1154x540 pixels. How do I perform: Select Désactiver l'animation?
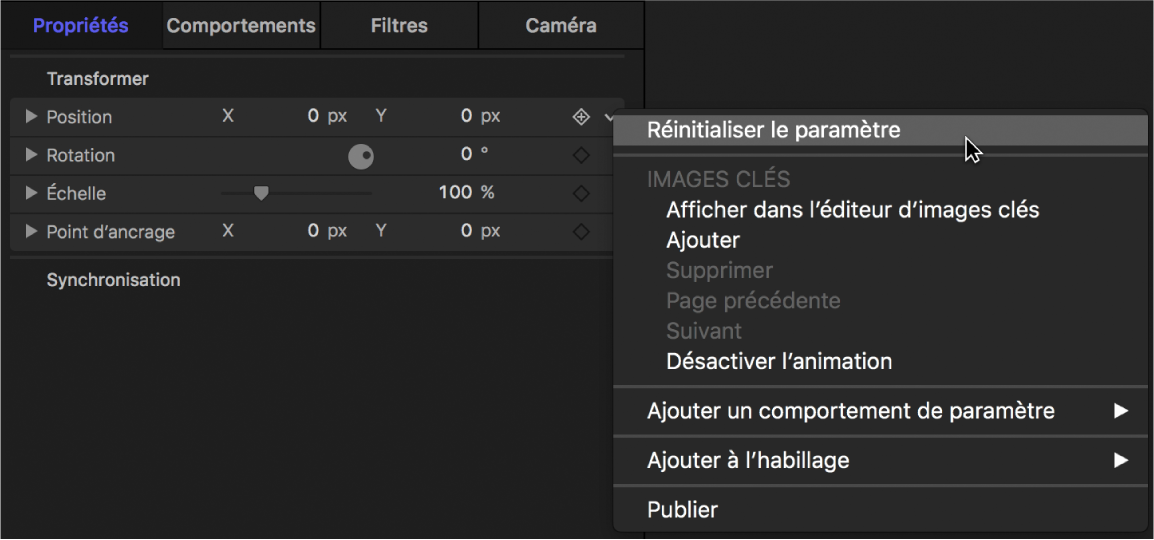(779, 361)
